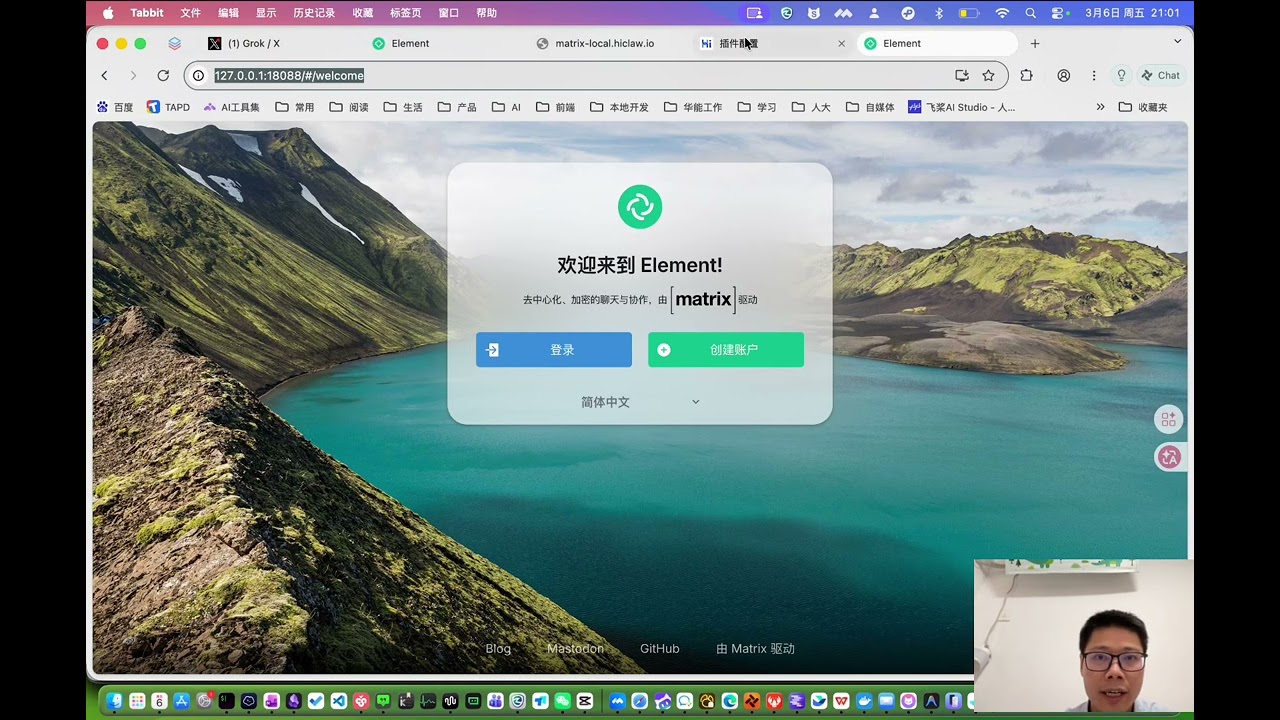Viewport: 1280px width, 720px height.
Task: Open the 文件 menu
Action: 191,13
